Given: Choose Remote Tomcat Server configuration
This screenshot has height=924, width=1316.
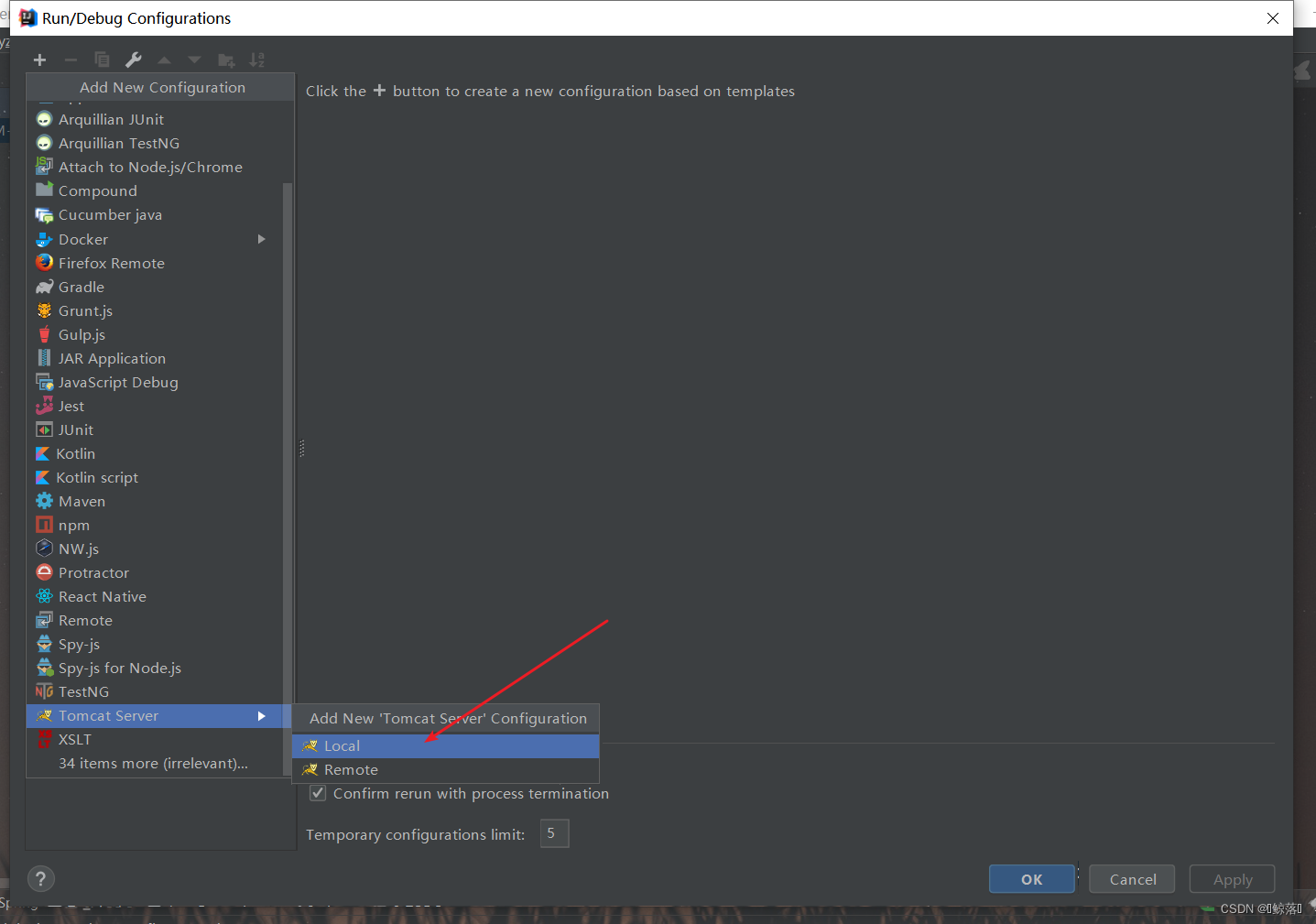Looking at the screenshot, I should [x=445, y=770].
